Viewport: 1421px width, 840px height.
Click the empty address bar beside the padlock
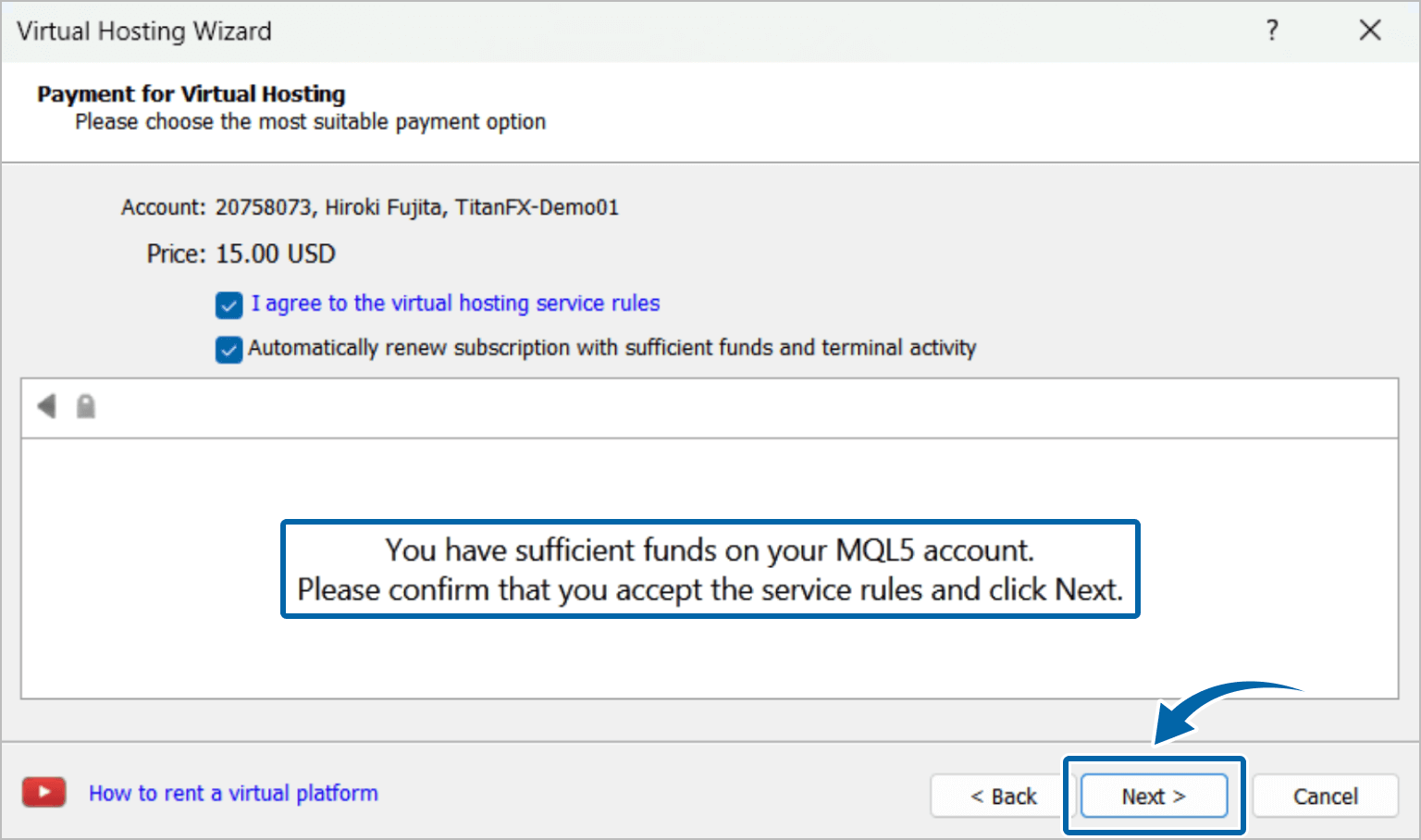(740, 407)
